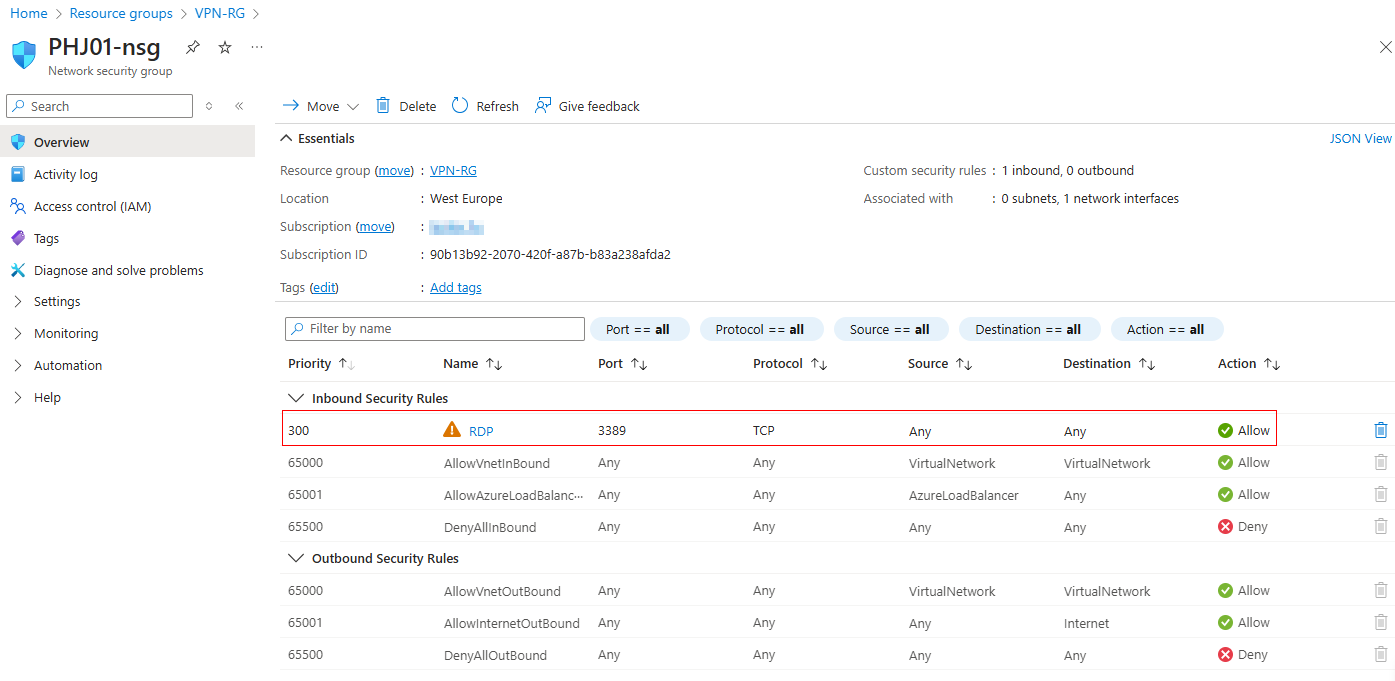
Task: Mark PHJ01-nsg as favorite with star
Action: pos(225,47)
